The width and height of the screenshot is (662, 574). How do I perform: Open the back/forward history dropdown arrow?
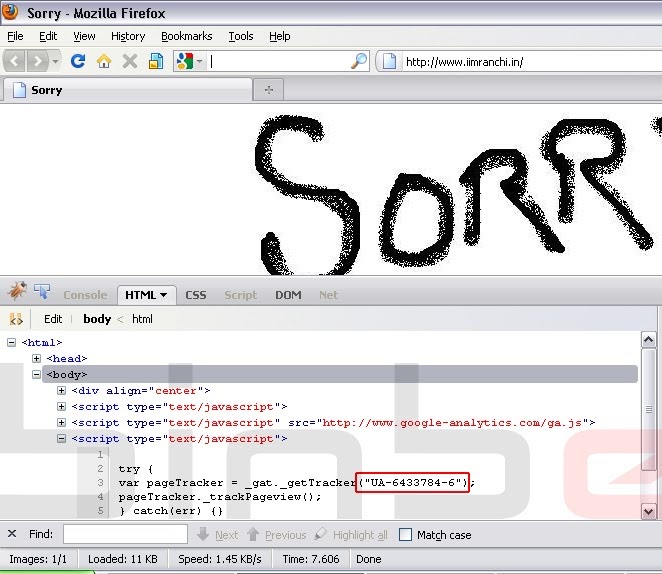pyautogui.click(x=55, y=62)
